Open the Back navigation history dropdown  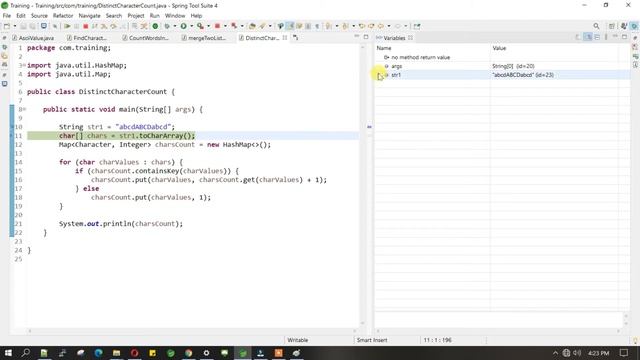pyautogui.click(x=389, y=26)
